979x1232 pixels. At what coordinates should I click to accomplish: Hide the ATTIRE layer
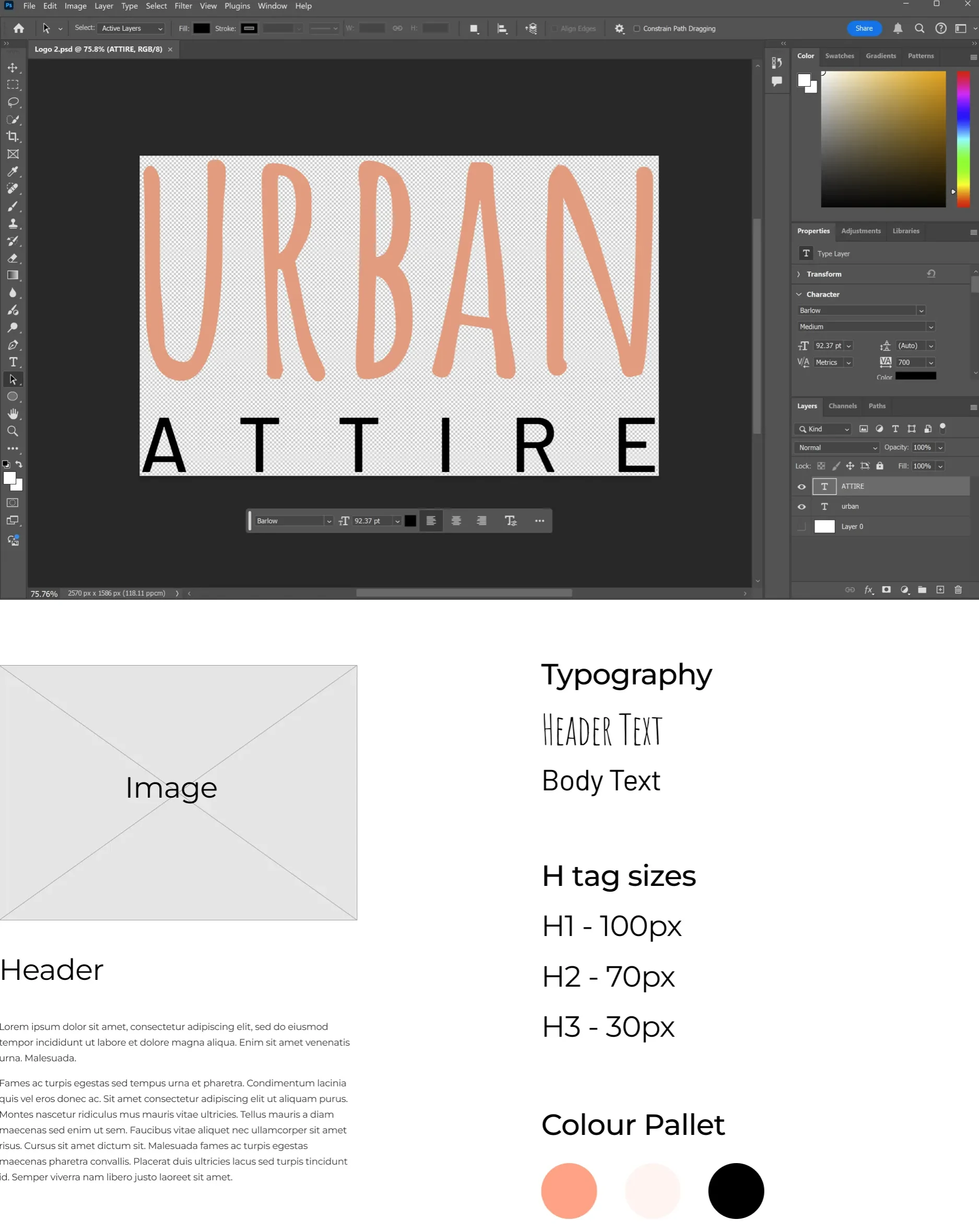coord(802,487)
